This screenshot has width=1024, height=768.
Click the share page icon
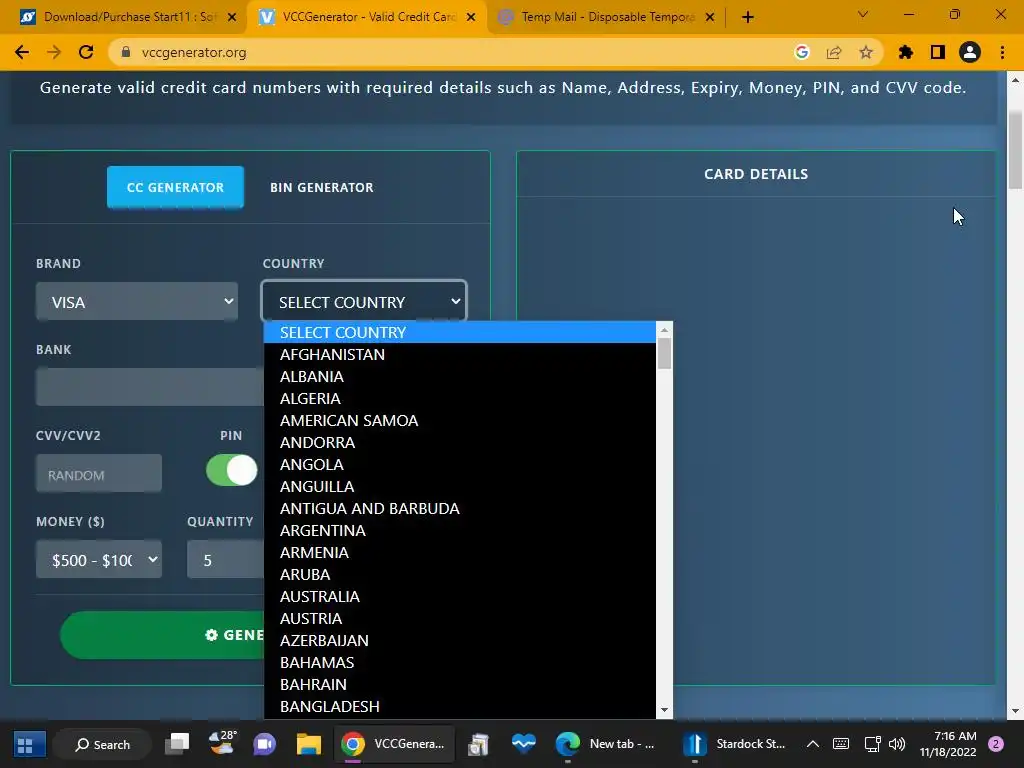click(x=834, y=52)
